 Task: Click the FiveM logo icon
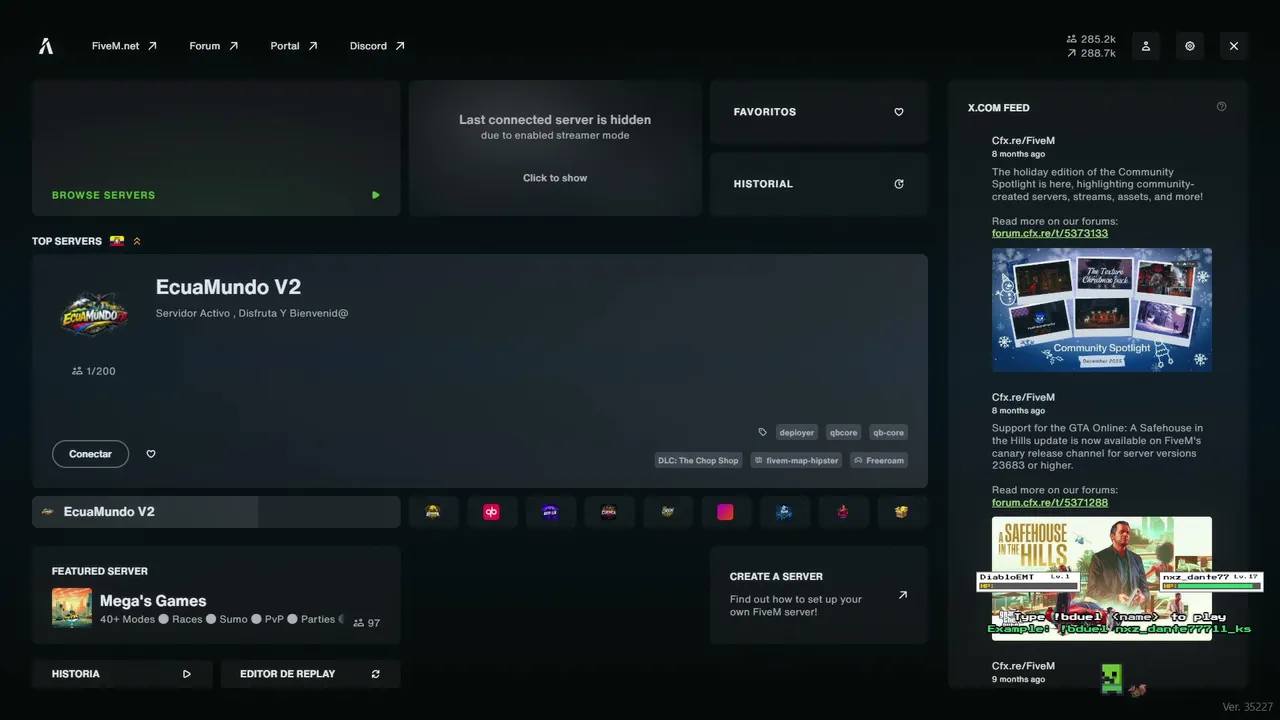pos(46,46)
